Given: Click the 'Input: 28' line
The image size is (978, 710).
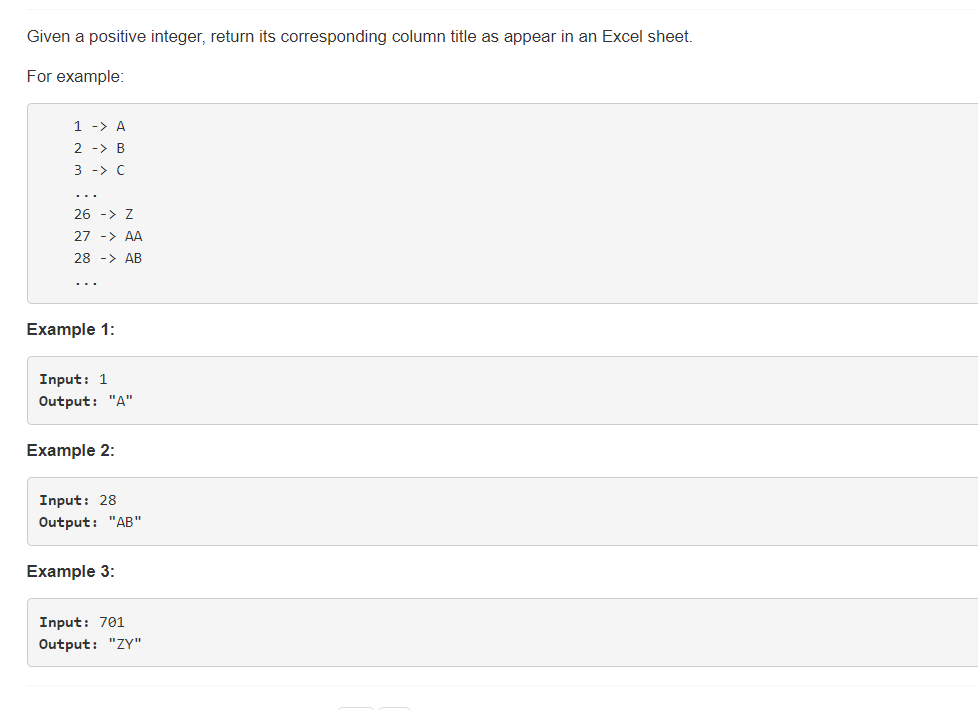Looking at the screenshot, I should pyautogui.click(x=77, y=500).
